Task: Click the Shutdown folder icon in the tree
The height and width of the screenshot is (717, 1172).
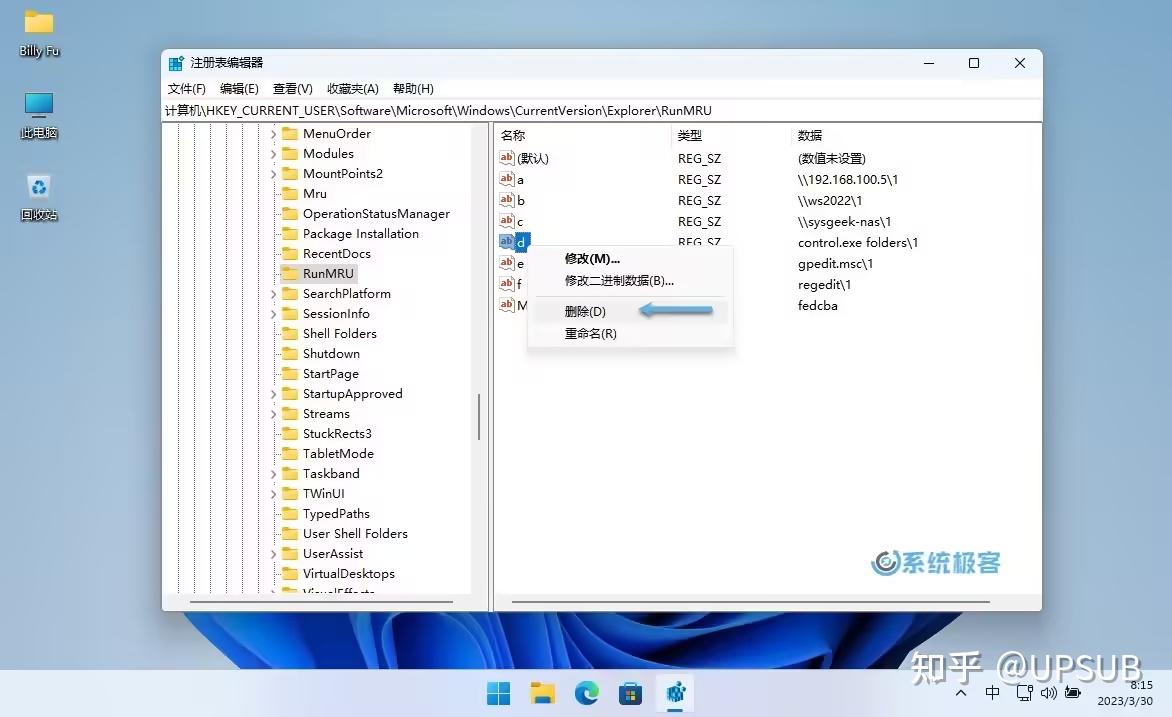Action: [x=291, y=353]
